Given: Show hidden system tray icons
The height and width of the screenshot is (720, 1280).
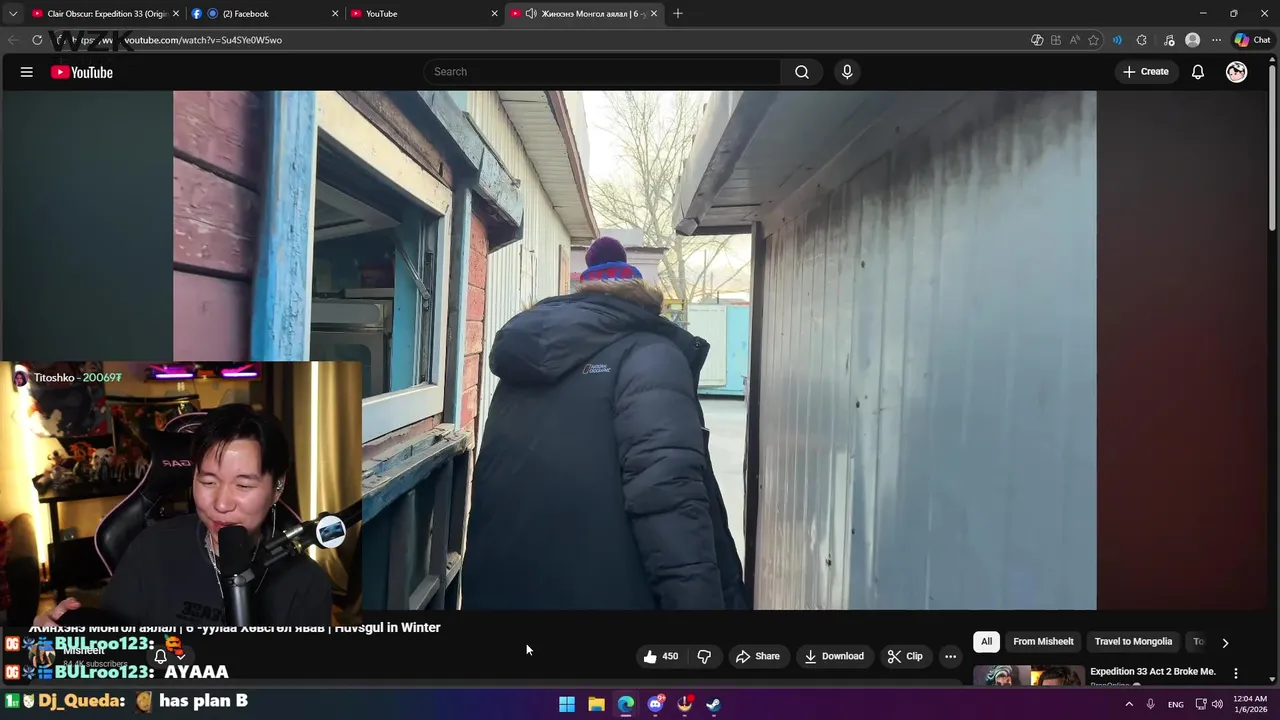Looking at the screenshot, I should point(1129,704).
